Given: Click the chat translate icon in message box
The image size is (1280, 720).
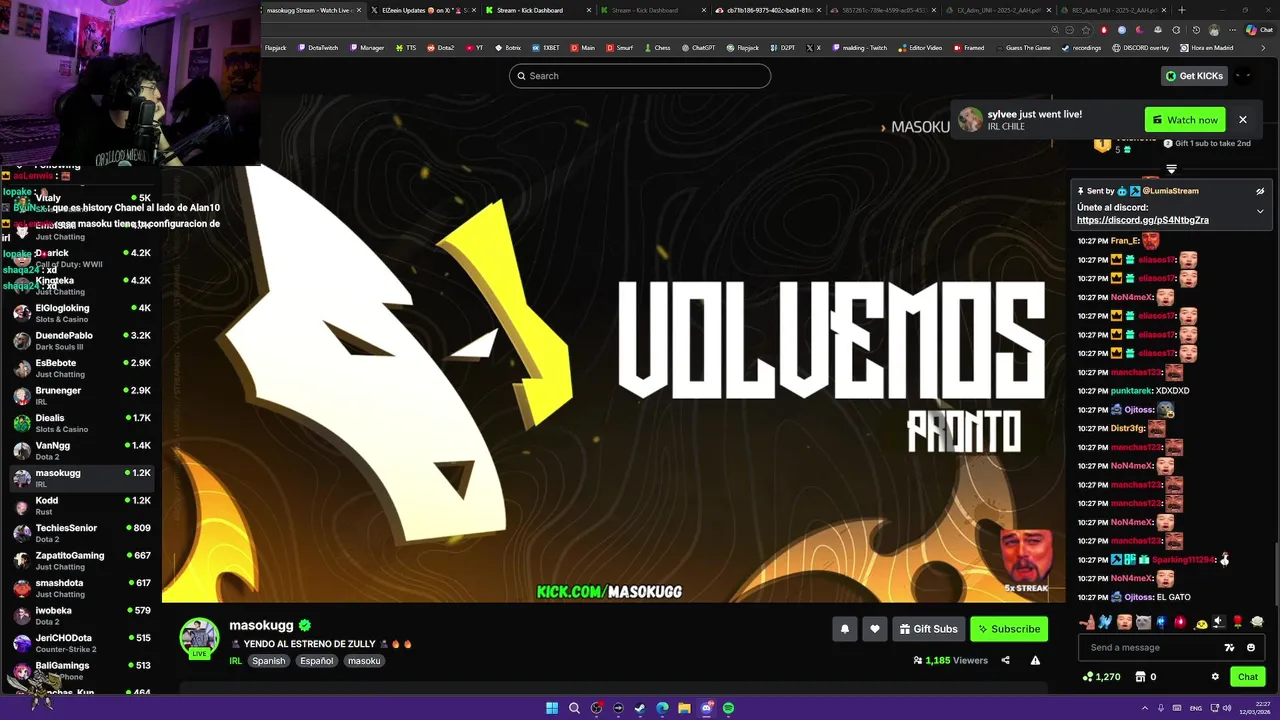Looking at the screenshot, I should point(1229,647).
